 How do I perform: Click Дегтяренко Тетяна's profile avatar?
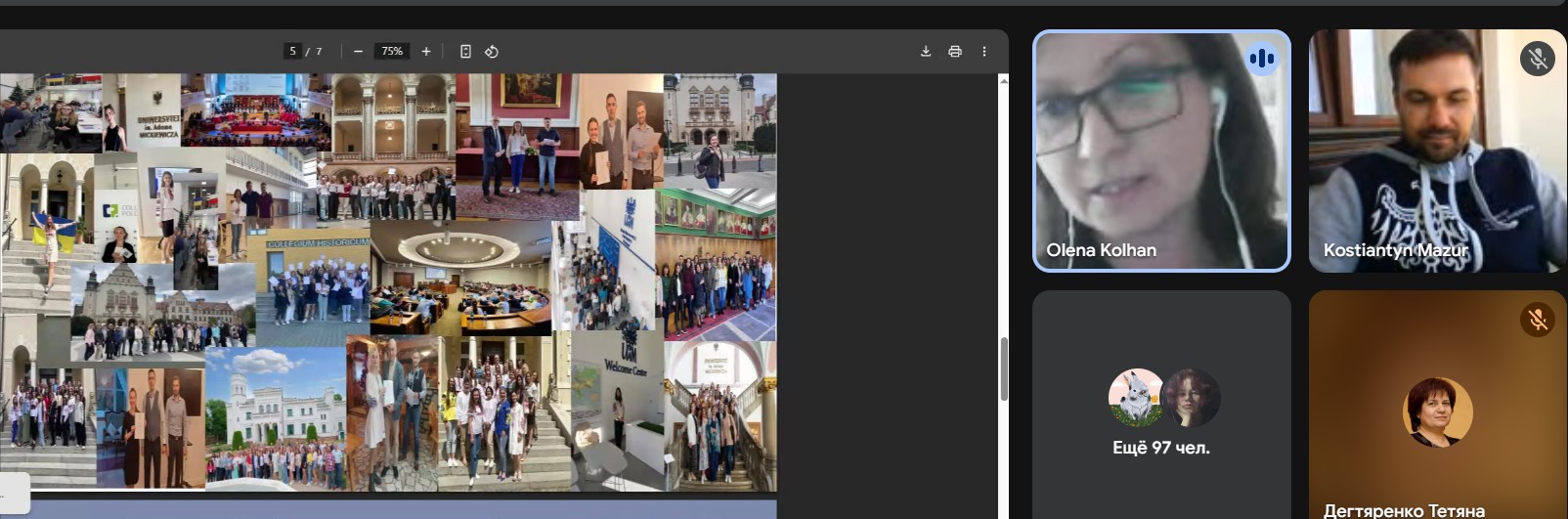(1437, 411)
